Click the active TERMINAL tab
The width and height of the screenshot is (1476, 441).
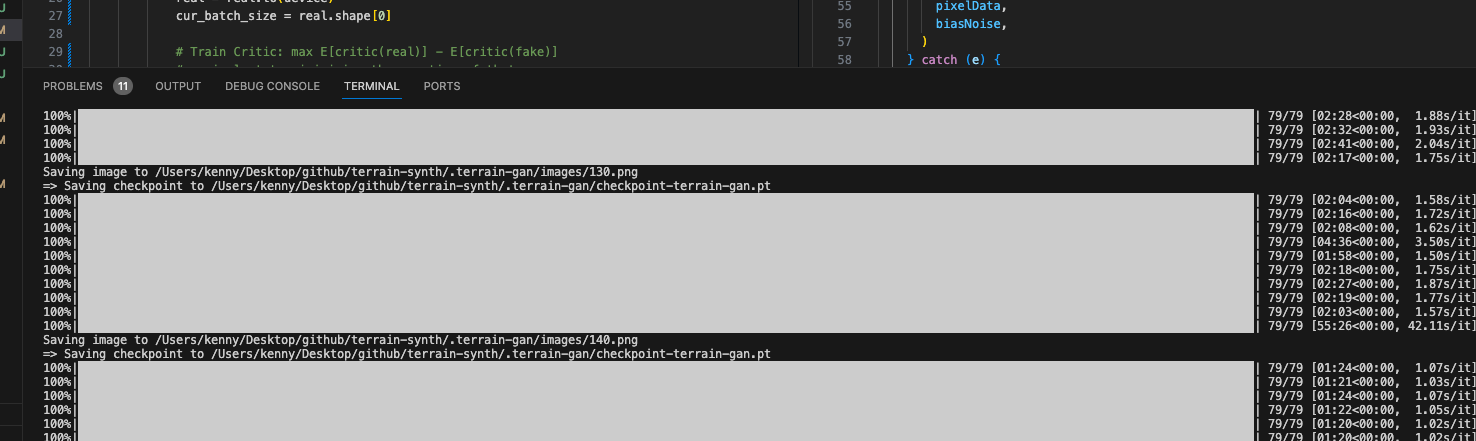[x=371, y=86]
